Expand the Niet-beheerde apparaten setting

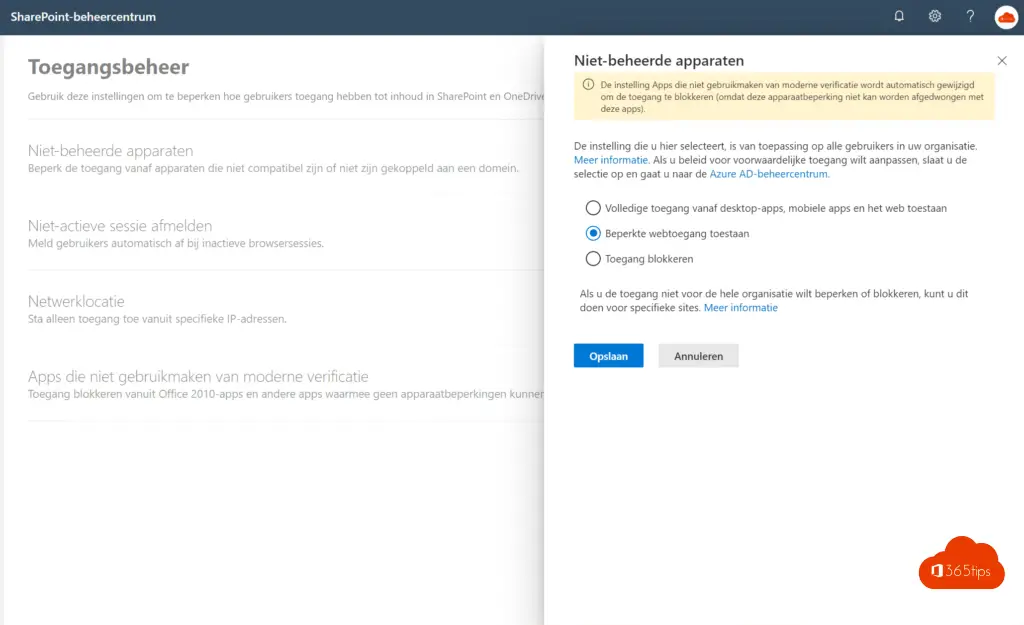pyautogui.click(x=111, y=151)
